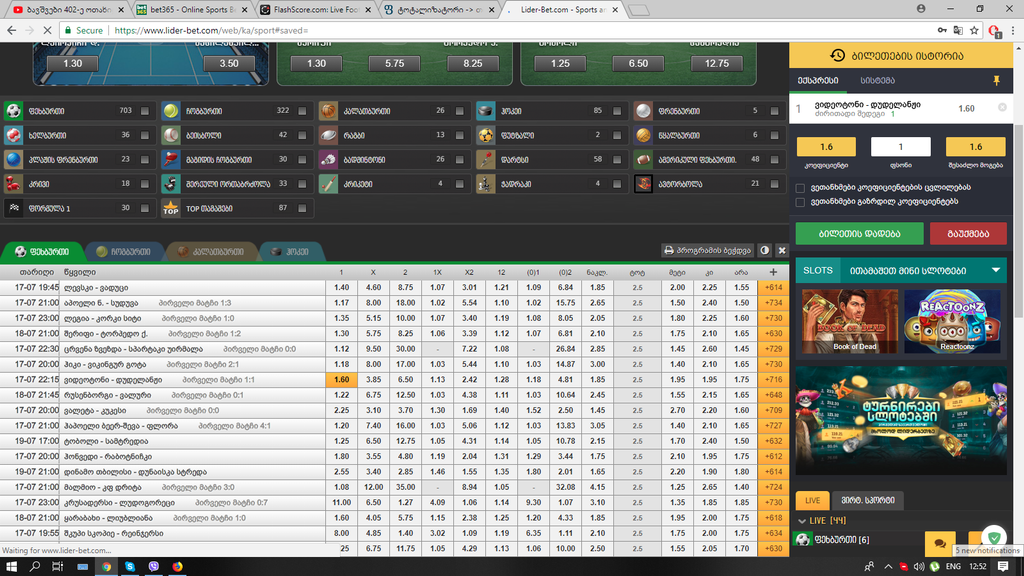Tick the football checkbox with 703 events
Viewport: 1024px width, 576px height.
145,111
